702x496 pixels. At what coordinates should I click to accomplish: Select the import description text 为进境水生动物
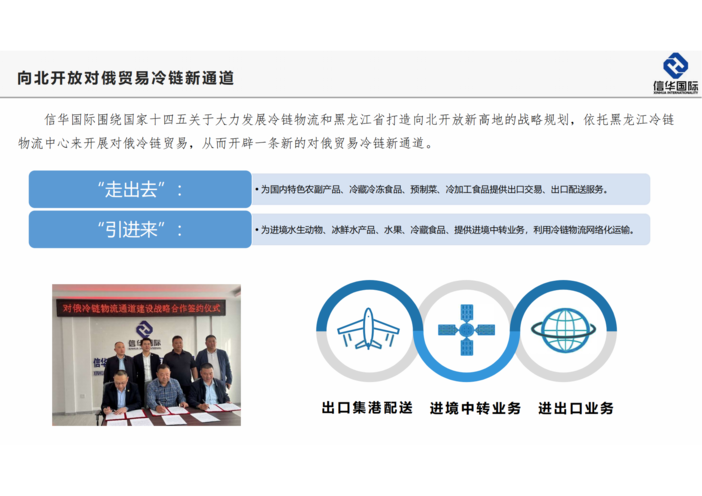445,229
